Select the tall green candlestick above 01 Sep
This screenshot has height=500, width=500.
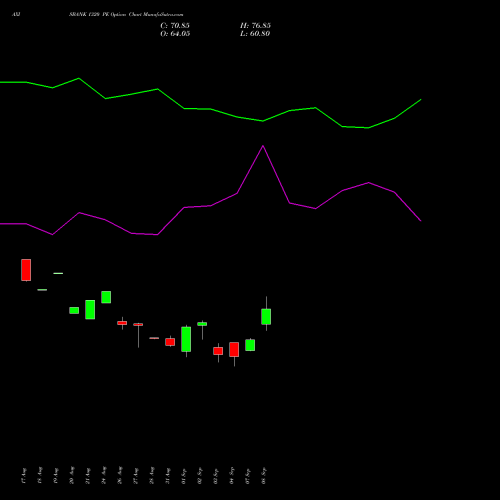186,339
